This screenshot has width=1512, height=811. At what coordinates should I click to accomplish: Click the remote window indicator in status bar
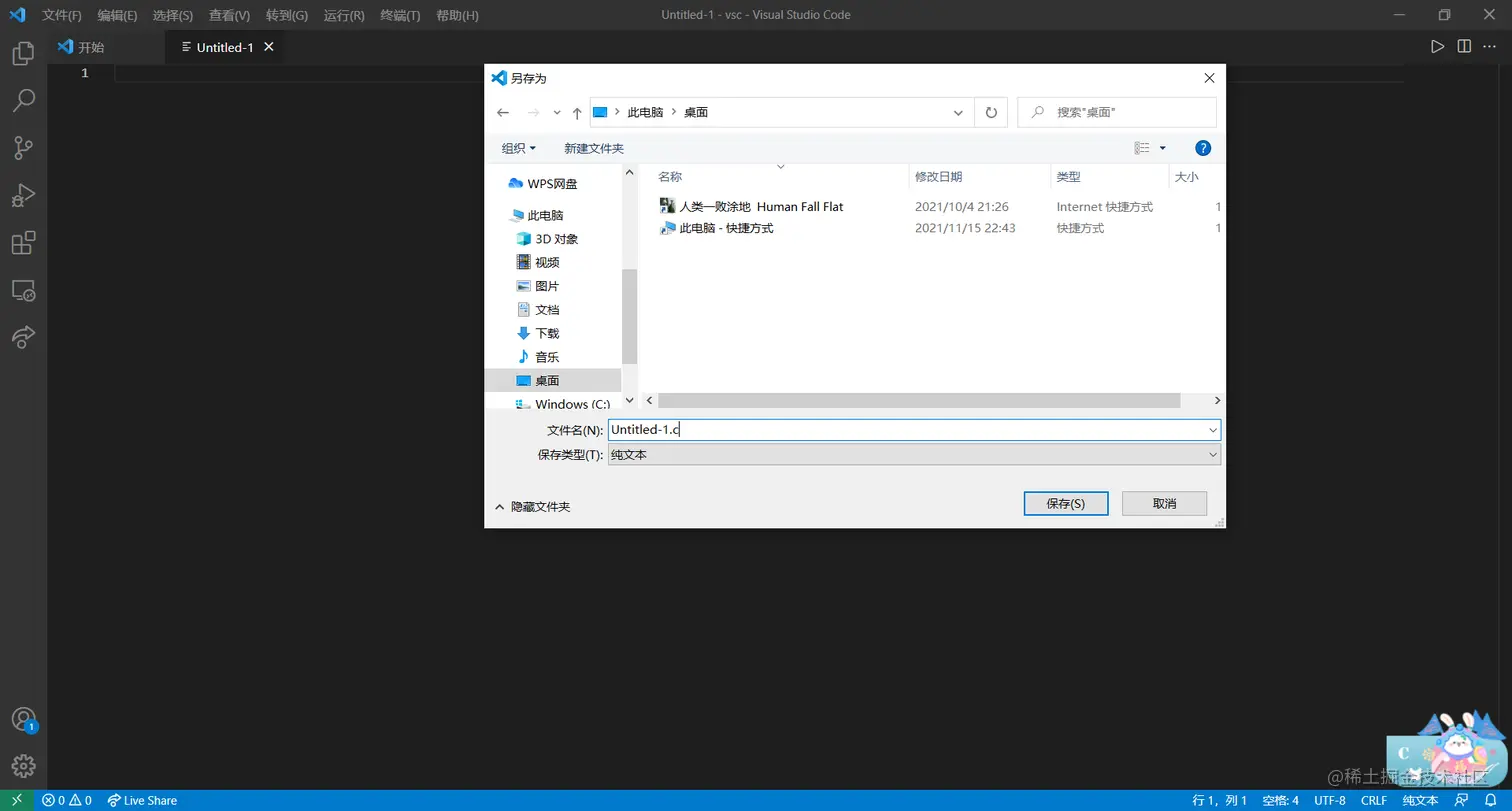point(17,800)
